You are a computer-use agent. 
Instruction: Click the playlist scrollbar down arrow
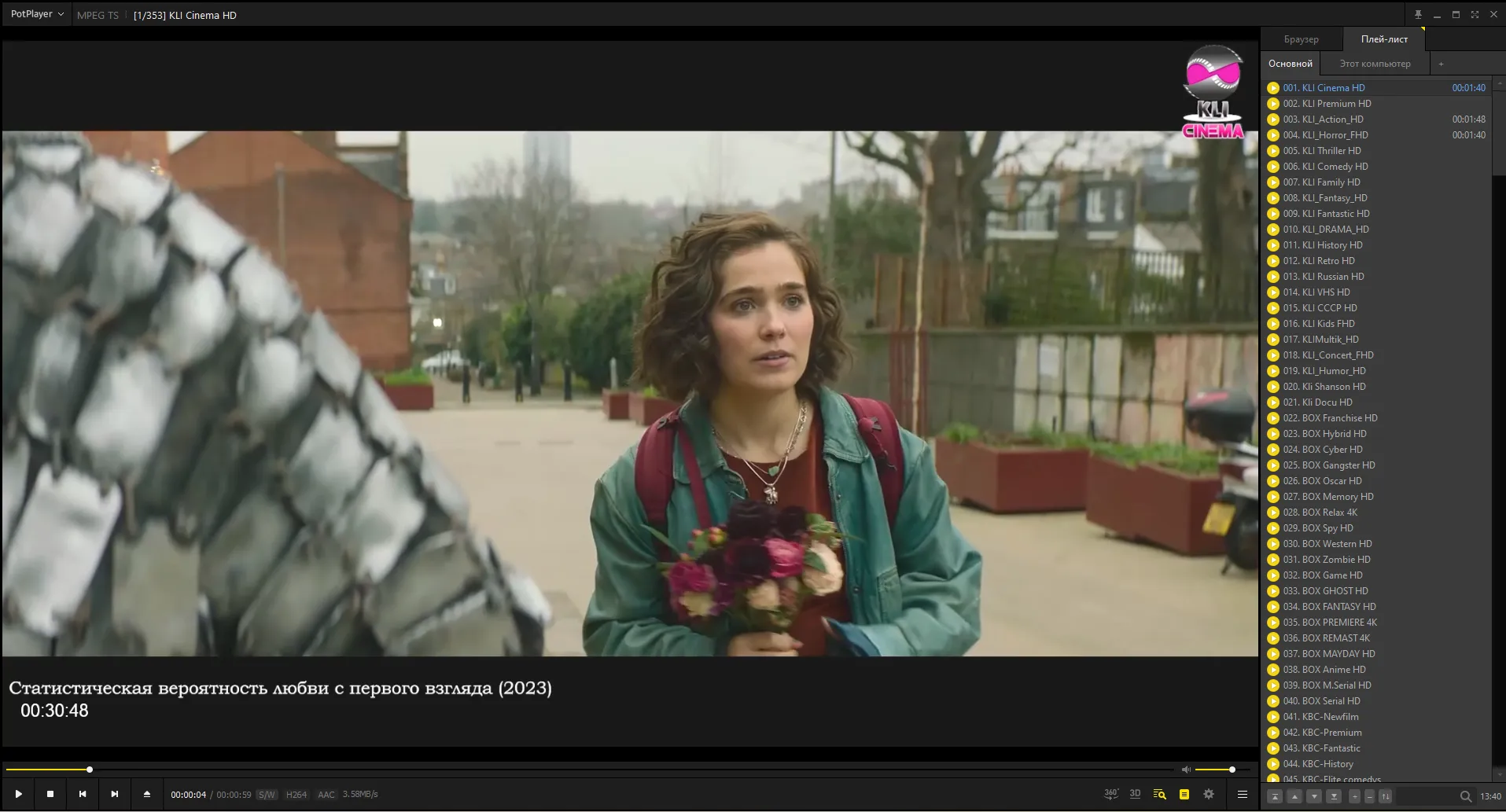pos(1499,775)
